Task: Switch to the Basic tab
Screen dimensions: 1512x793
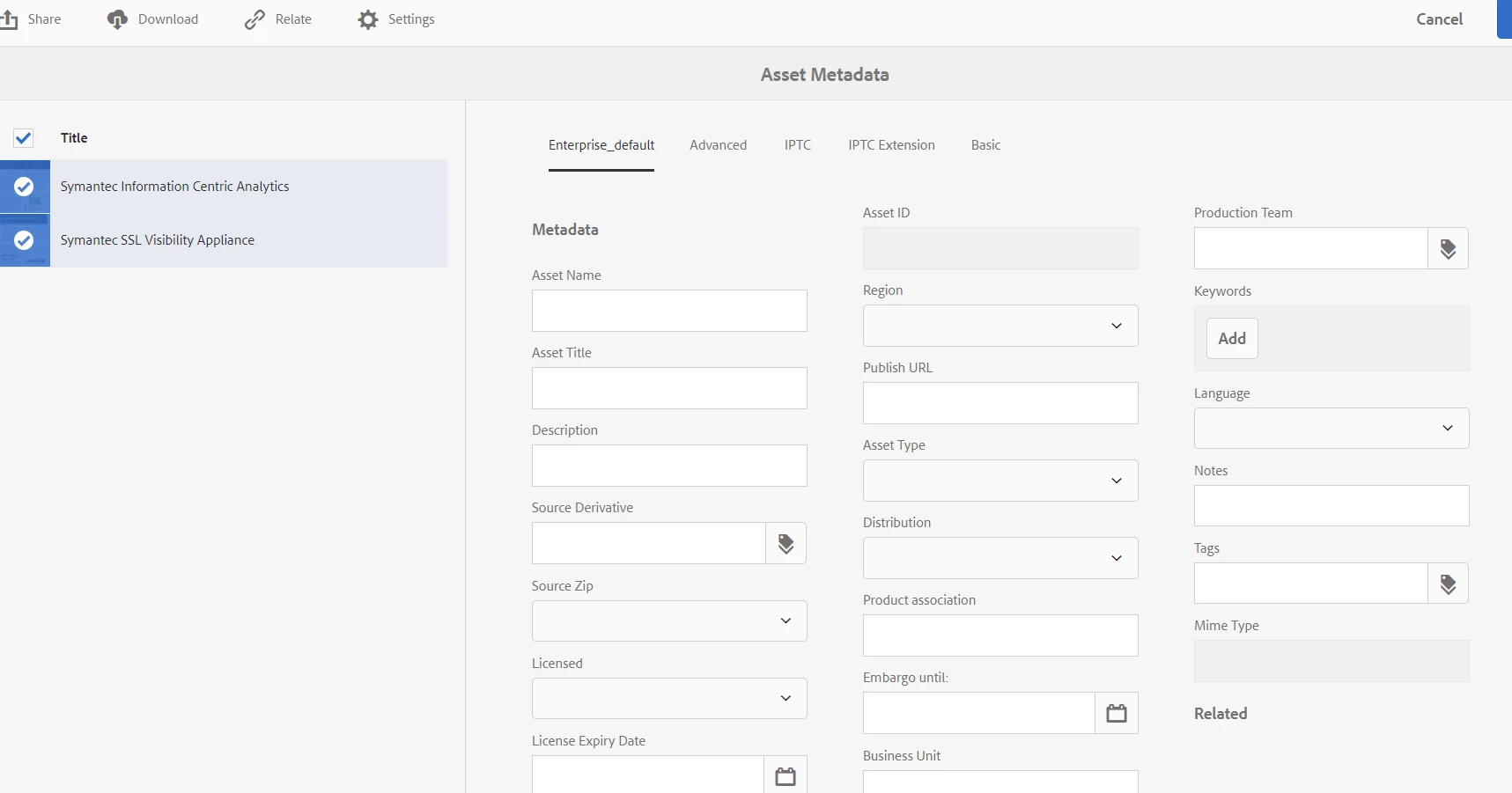Action: pyautogui.click(x=986, y=145)
